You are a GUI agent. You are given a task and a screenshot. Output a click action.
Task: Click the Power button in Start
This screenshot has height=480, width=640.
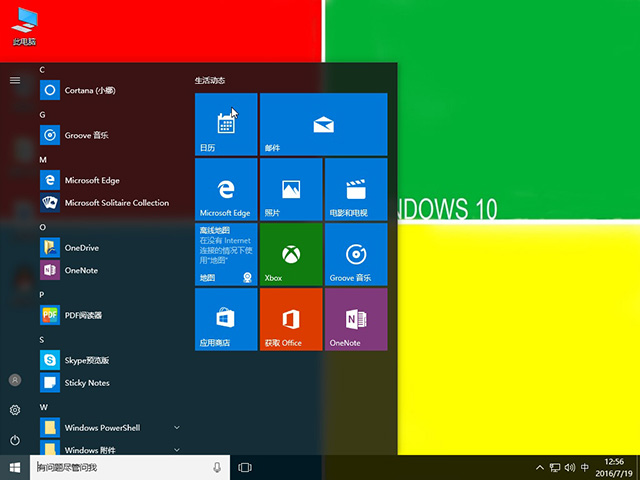[15, 440]
